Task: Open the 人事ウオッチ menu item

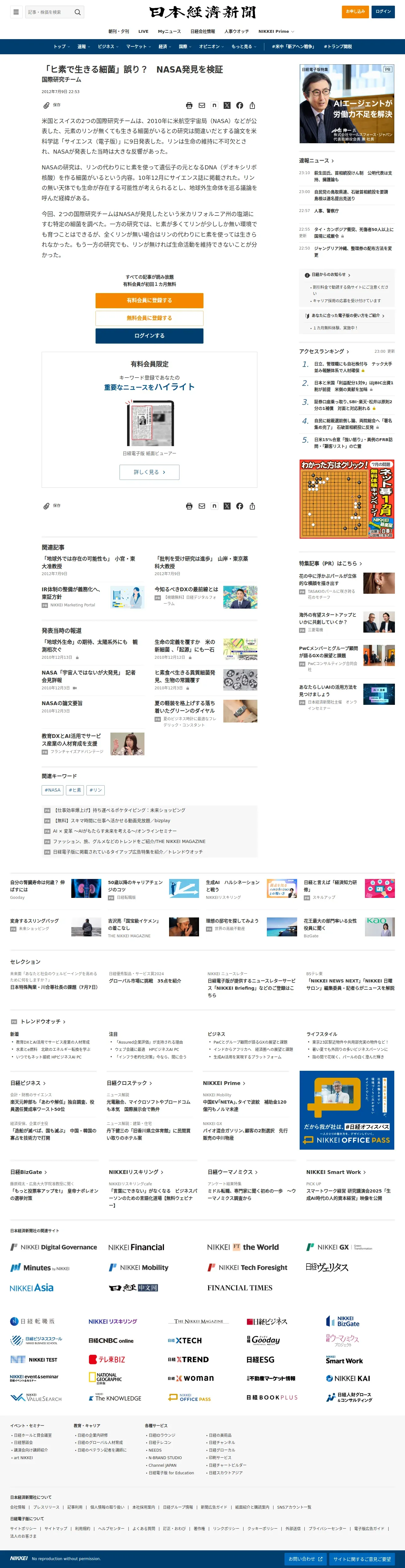Action: [x=237, y=31]
